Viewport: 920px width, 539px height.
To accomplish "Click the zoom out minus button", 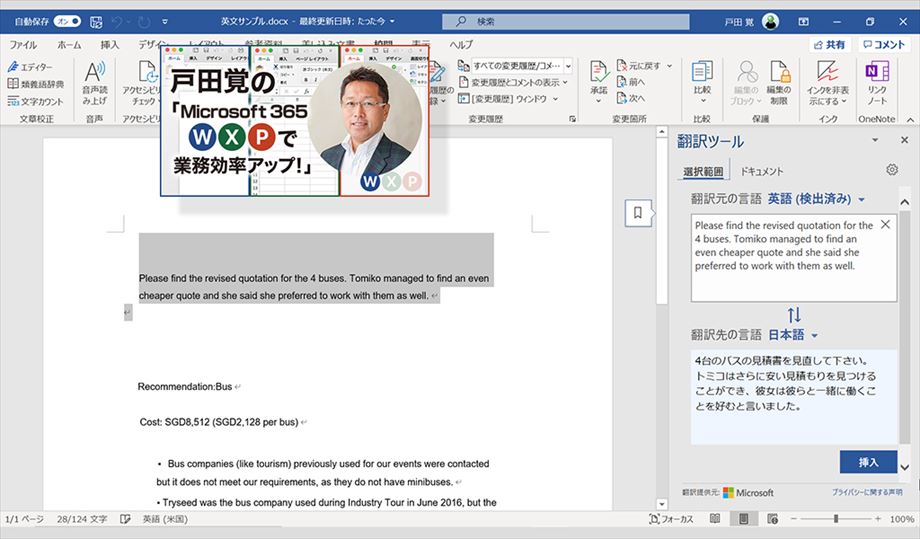I will coord(793,519).
